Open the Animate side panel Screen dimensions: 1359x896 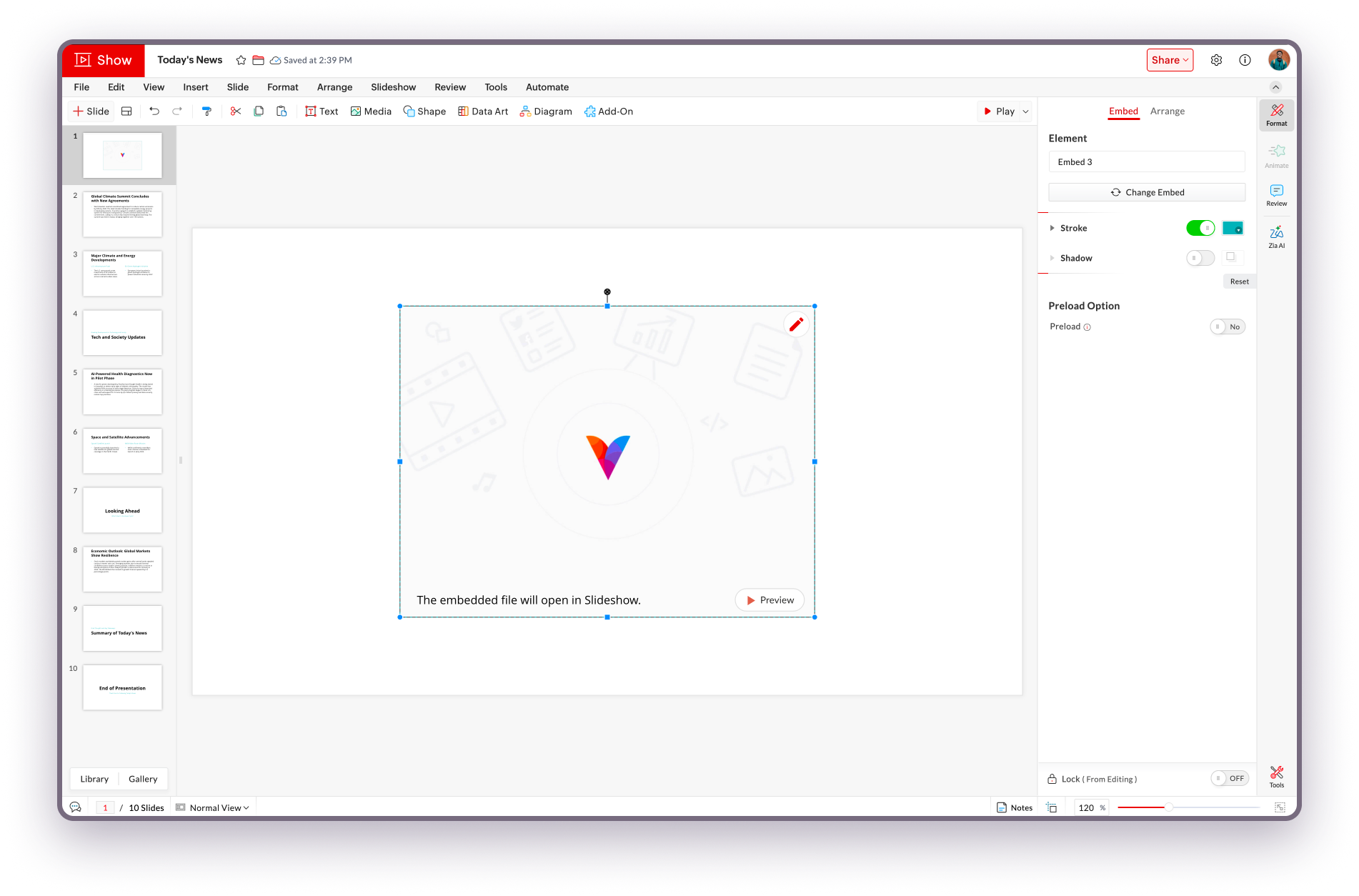click(1277, 156)
